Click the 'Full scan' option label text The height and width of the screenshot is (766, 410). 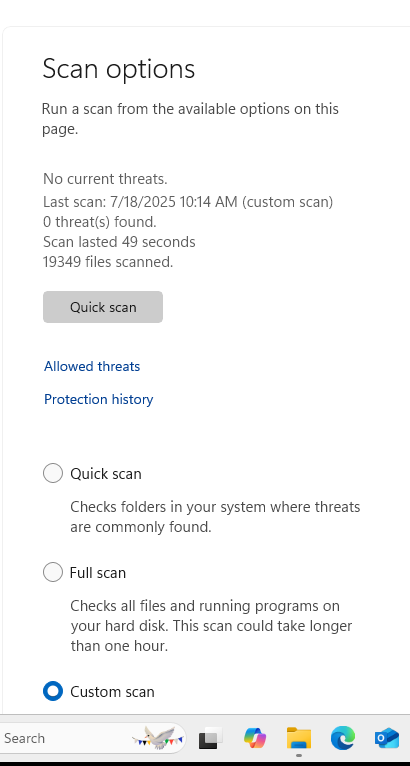pos(98,573)
